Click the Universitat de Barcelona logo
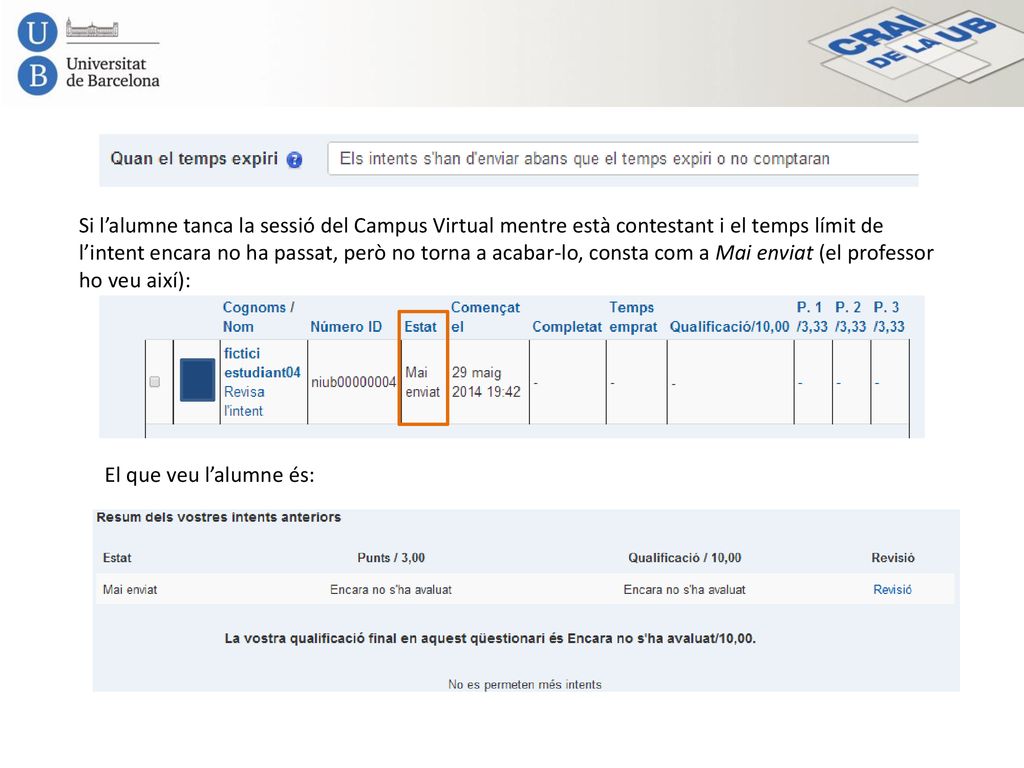Screen dimensions: 1024x768 click(88, 54)
